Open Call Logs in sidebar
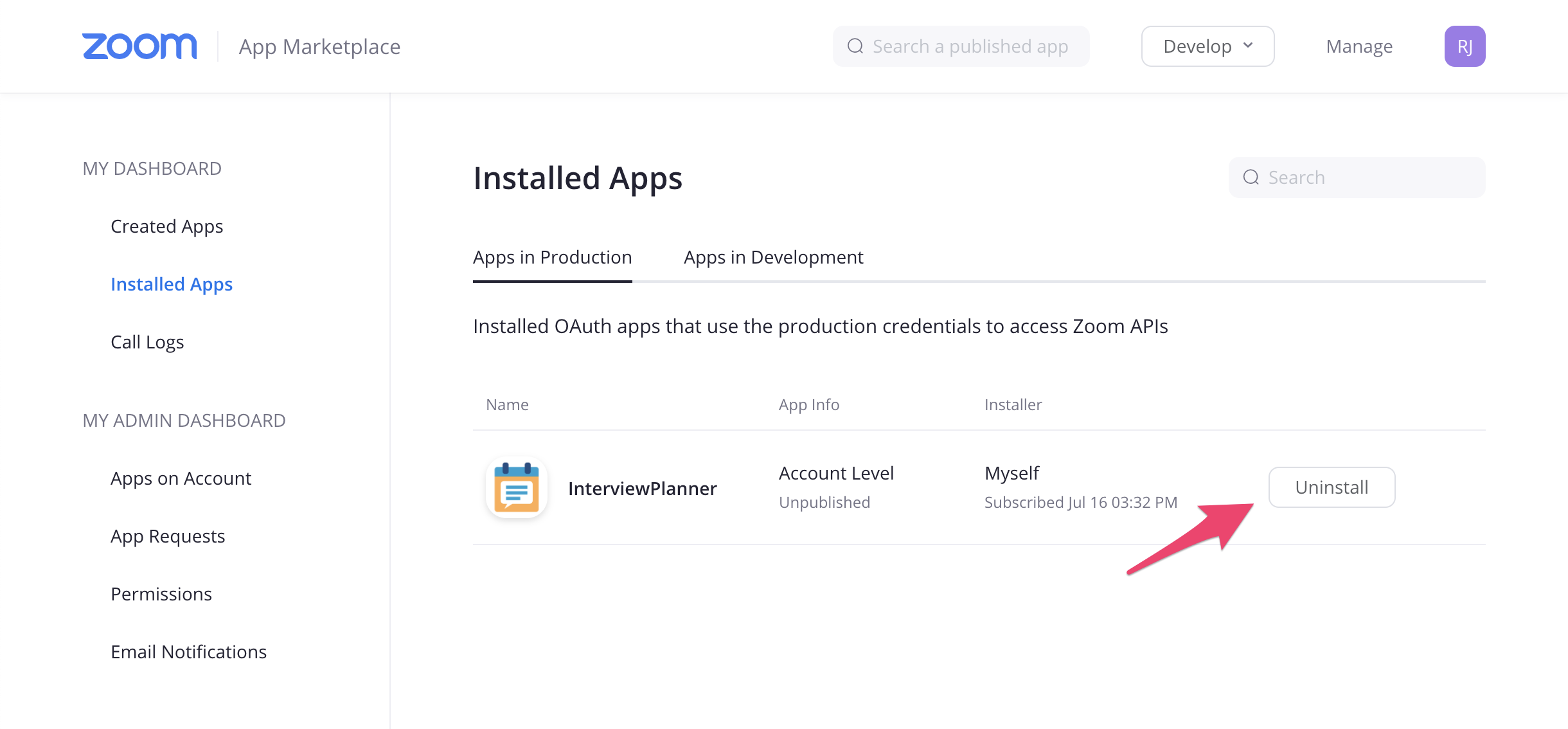The image size is (1568, 729). point(147,342)
